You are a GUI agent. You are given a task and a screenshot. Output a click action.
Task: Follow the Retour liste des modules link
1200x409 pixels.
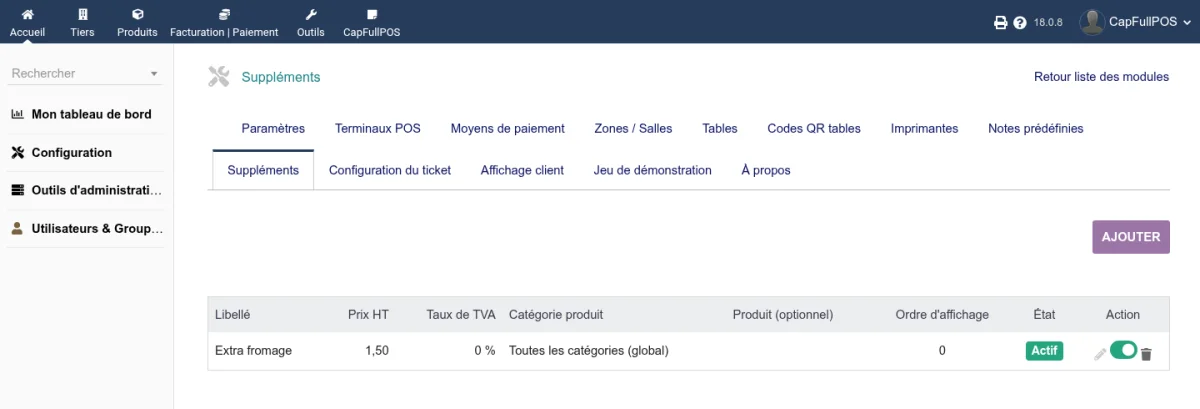(1101, 77)
